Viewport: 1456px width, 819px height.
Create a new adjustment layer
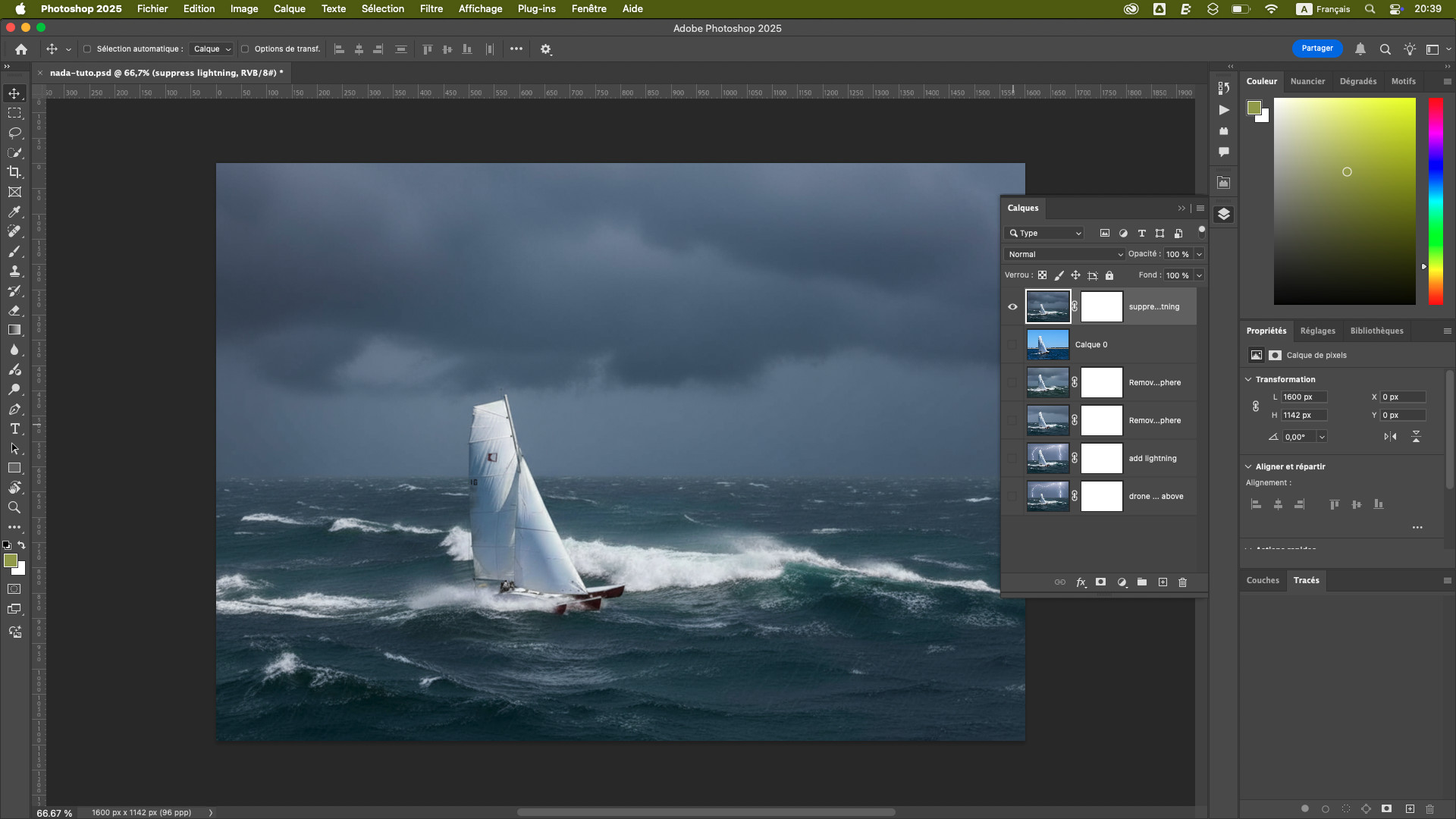click(x=1122, y=582)
